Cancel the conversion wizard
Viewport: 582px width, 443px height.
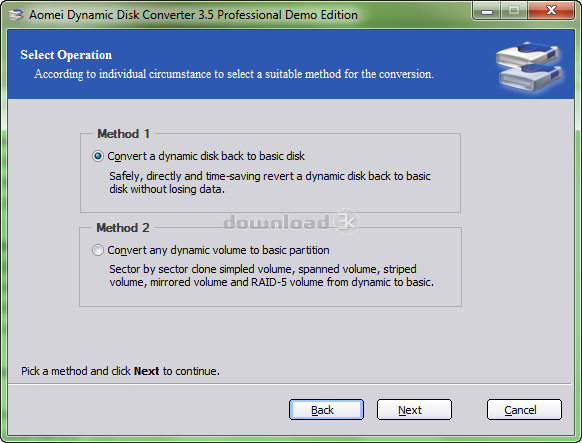tap(524, 410)
